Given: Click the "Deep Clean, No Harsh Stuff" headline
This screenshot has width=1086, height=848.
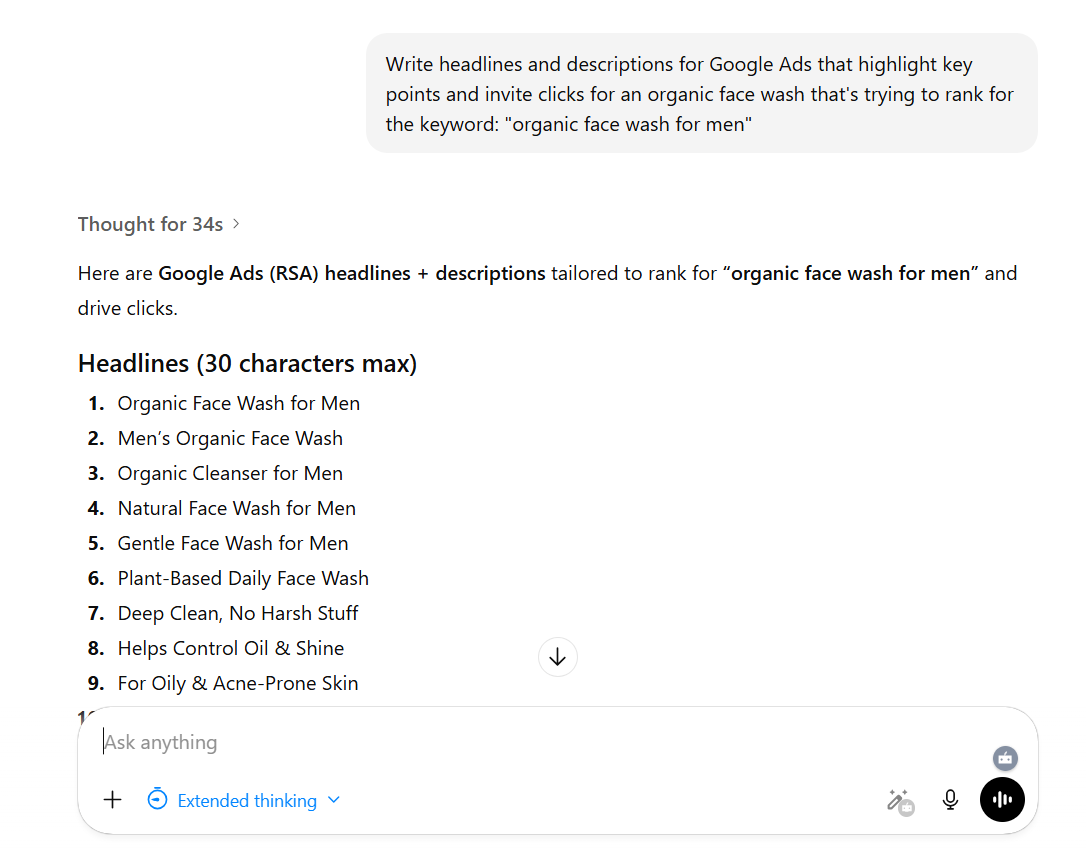Looking at the screenshot, I should [238, 613].
